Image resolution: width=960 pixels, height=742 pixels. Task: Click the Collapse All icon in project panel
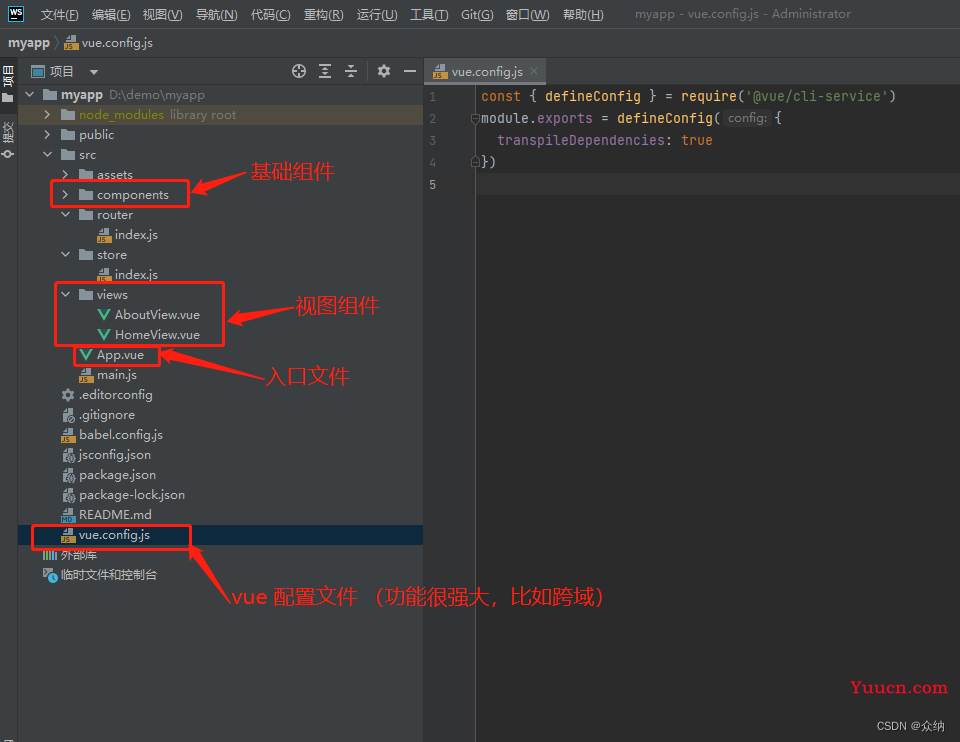(351, 71)
